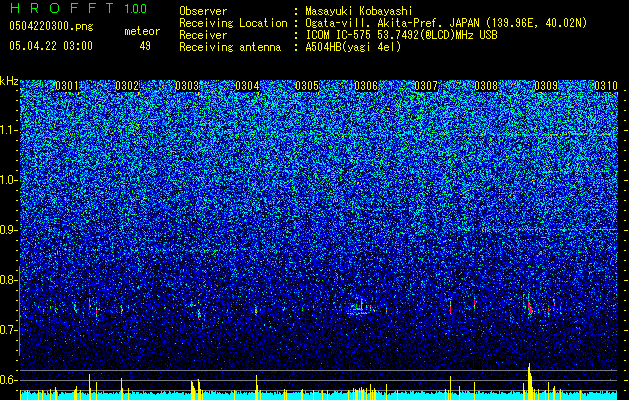Image resolution: width=629 pixels, height=400 pixels.
Task: Click the ICOM IC-575 receiver text
Action: (x=401, y=35)
